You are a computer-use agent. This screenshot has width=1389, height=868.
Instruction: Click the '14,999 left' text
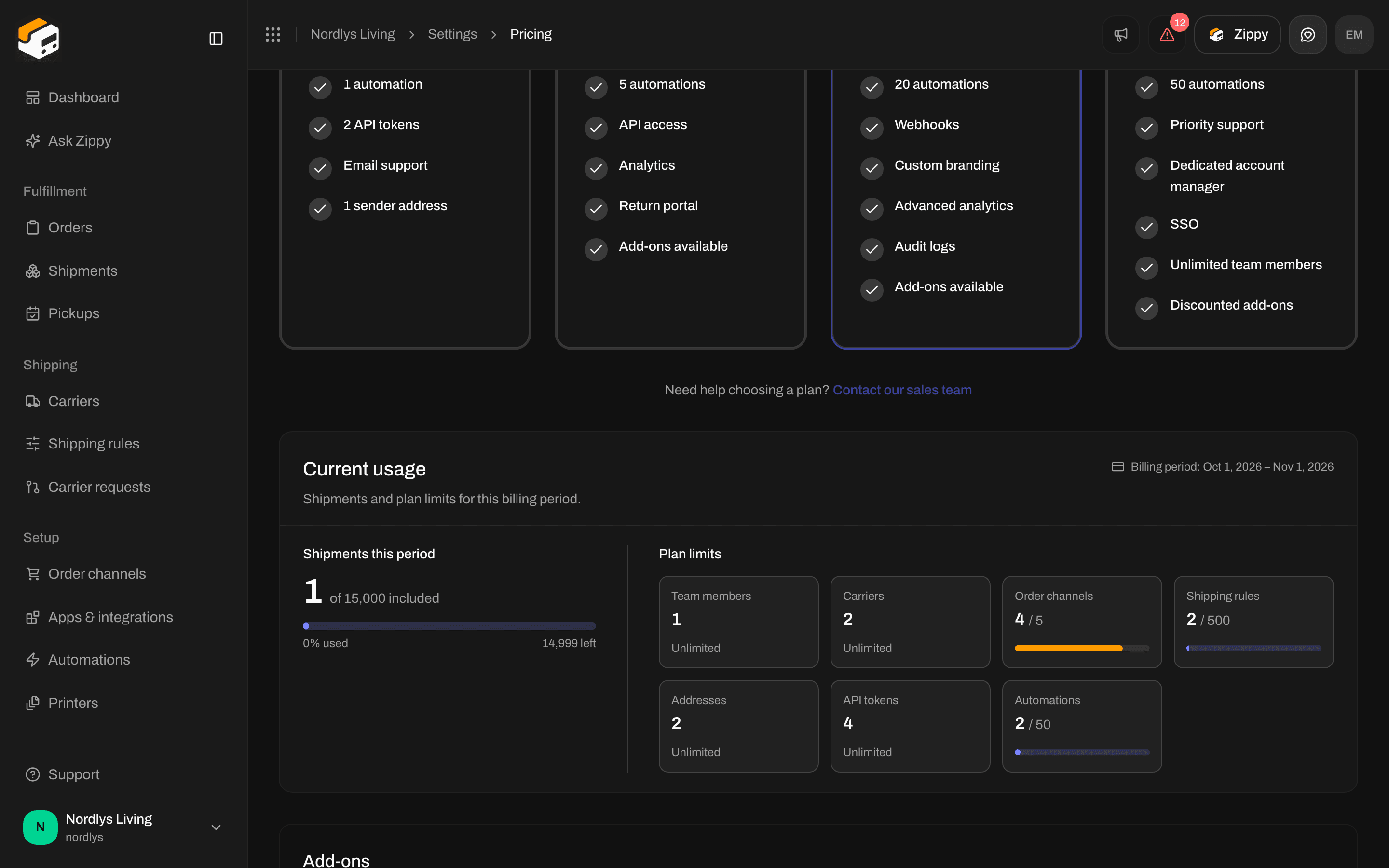pos(569,643)
